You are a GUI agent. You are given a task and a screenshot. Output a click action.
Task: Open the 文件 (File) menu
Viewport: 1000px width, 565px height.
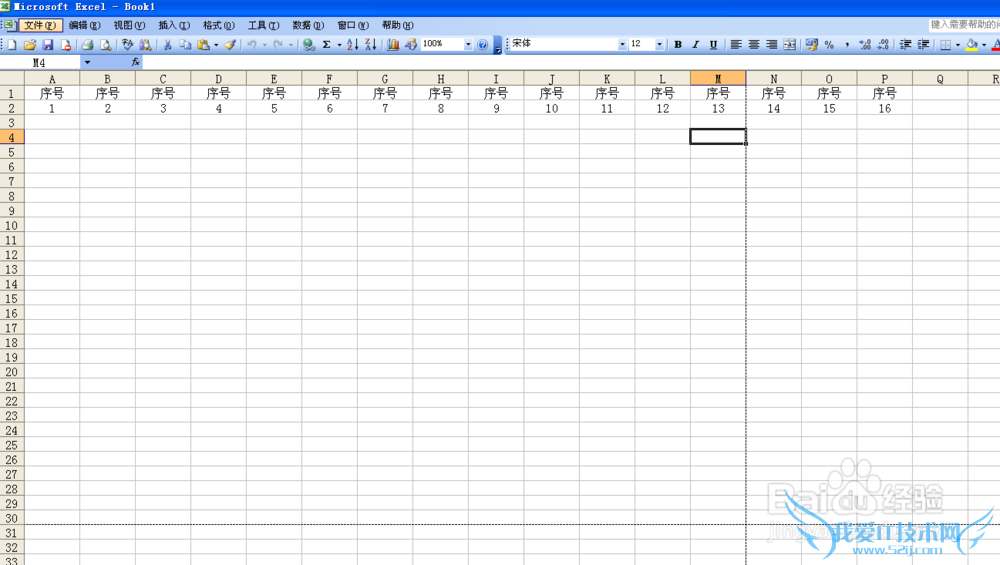[40, 26]
